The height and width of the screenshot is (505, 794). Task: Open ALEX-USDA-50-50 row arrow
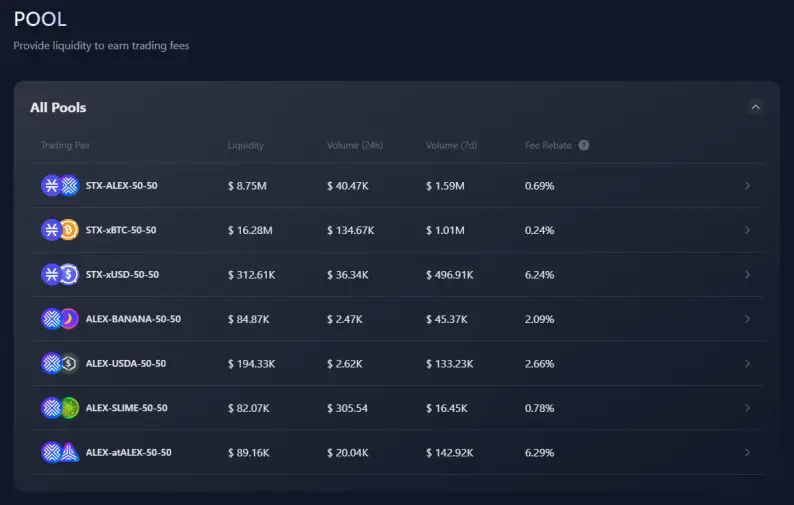coord(747,364)
